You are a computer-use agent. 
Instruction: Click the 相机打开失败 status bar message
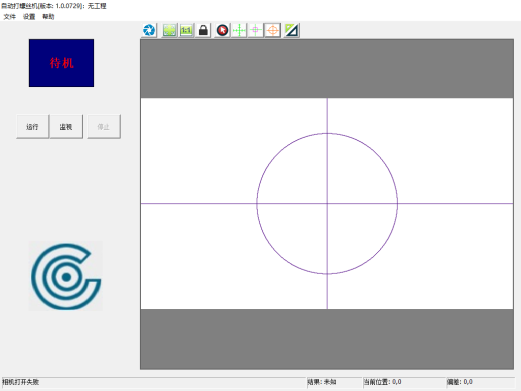(x=21, y=382)
